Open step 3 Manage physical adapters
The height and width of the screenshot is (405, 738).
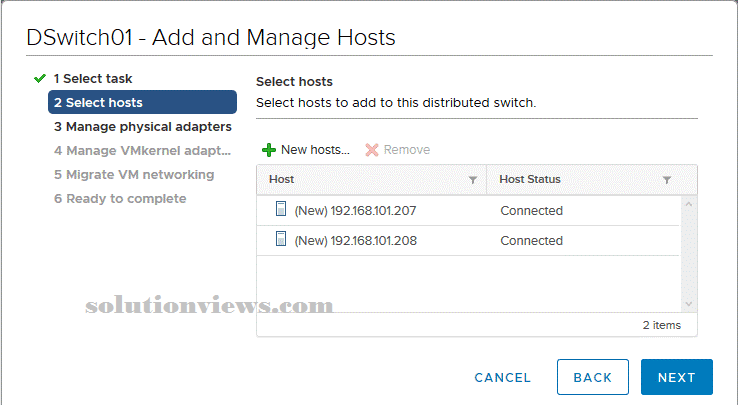tap(143, 127)
